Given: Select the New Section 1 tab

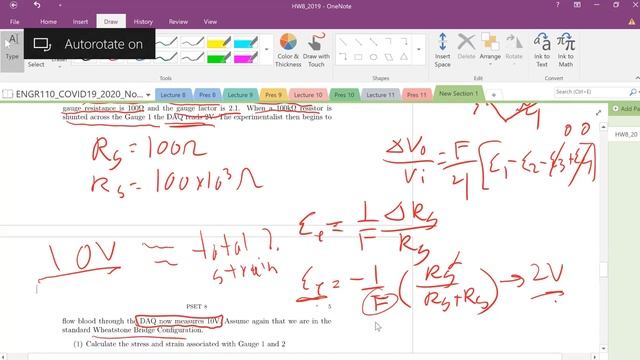Looking at the screenshot, I should point(458,93).
